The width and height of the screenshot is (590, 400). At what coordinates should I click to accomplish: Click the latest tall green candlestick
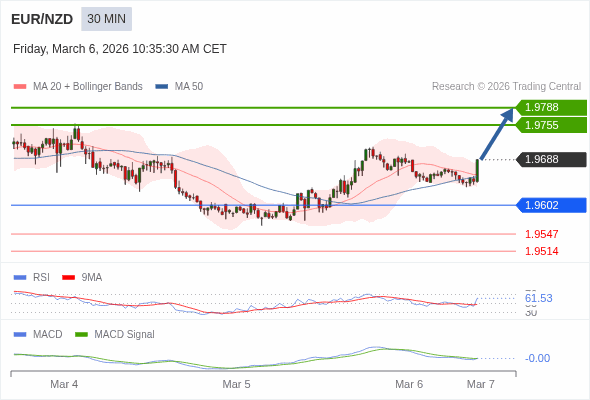pyautogui.click(x=477, y=170)
